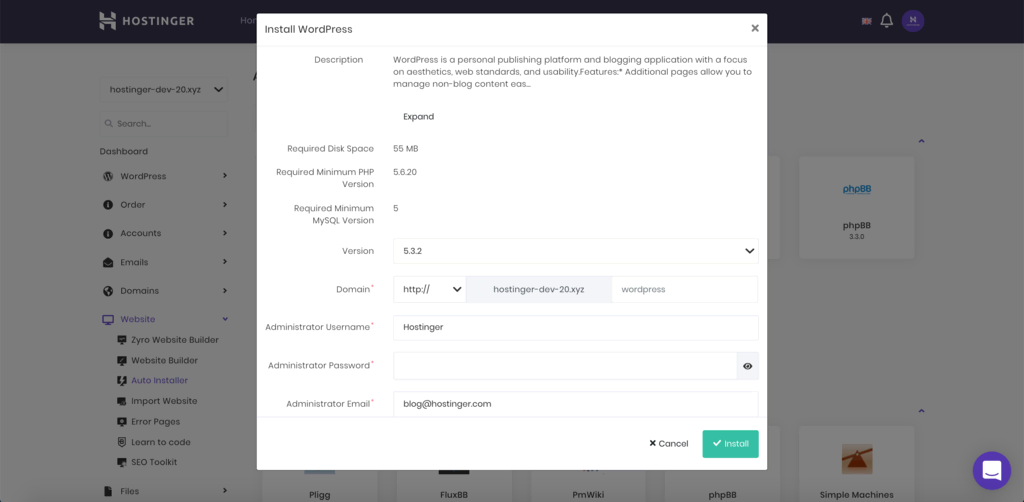Open the Emails sidebar menu
1024x502 pixels.
pyautogui.click(x=165, y=262)
